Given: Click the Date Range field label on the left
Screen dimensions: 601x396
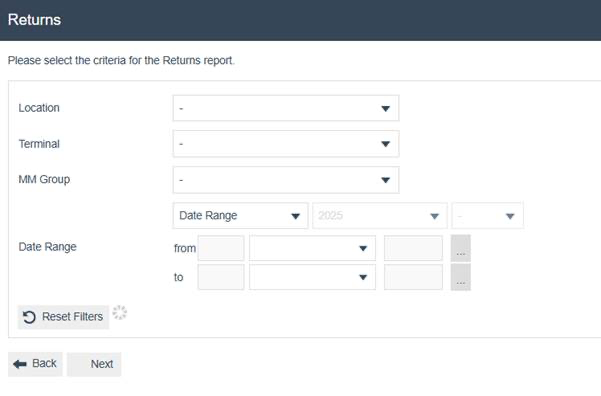Looking at the screenshot, I should tap(48, 246).
